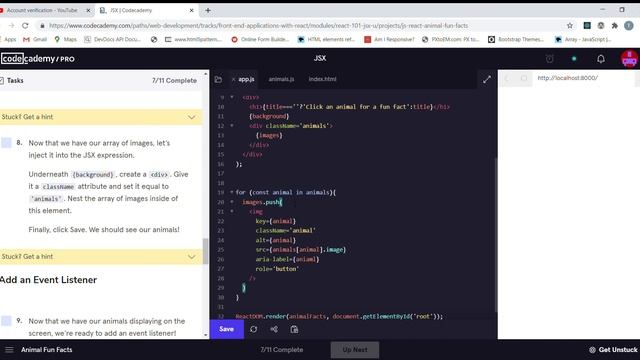
Task: Open the Chrome profile avatar
Action: [629, 26]
